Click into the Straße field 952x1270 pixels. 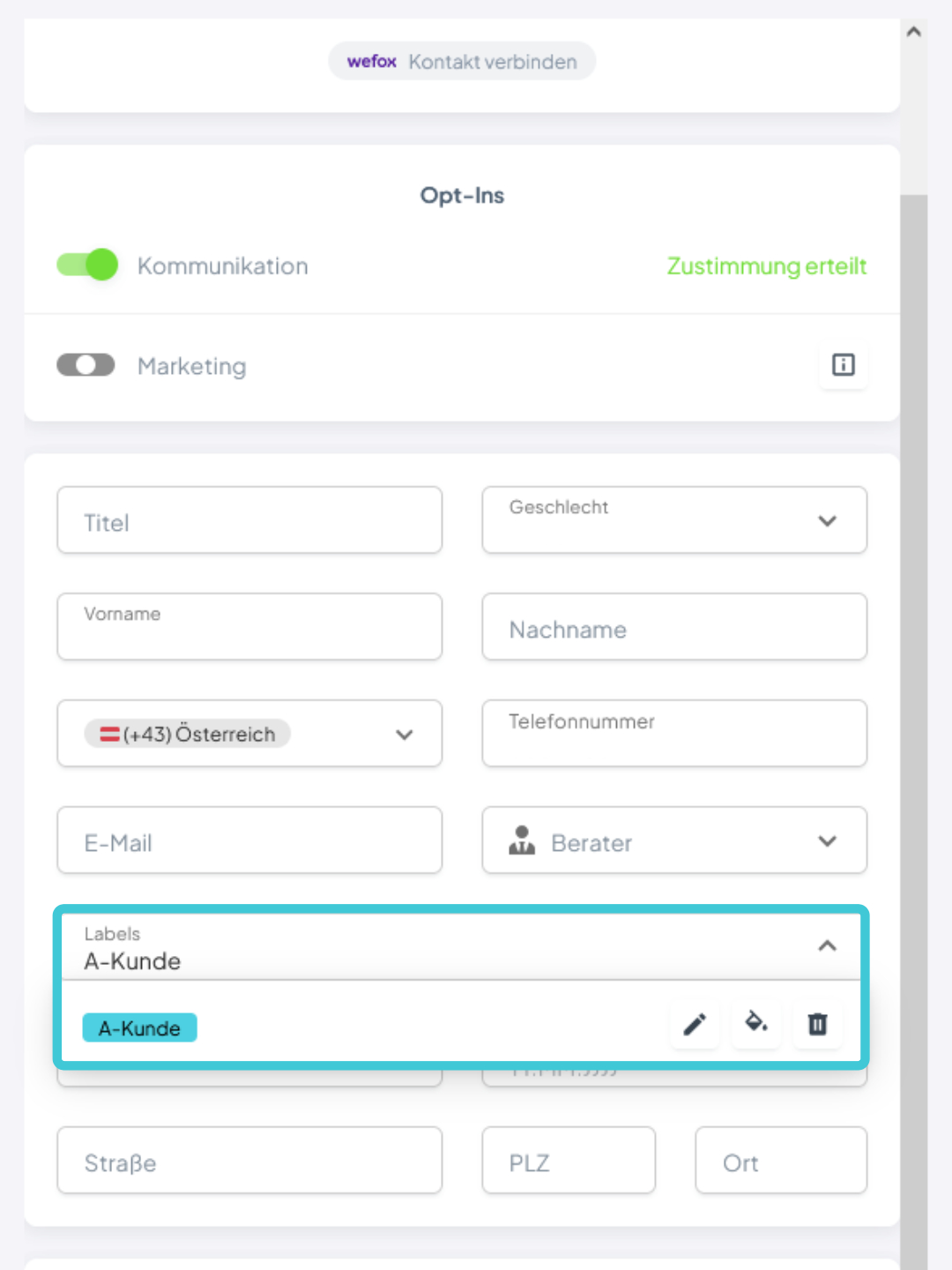click(x=249, y=1161)
